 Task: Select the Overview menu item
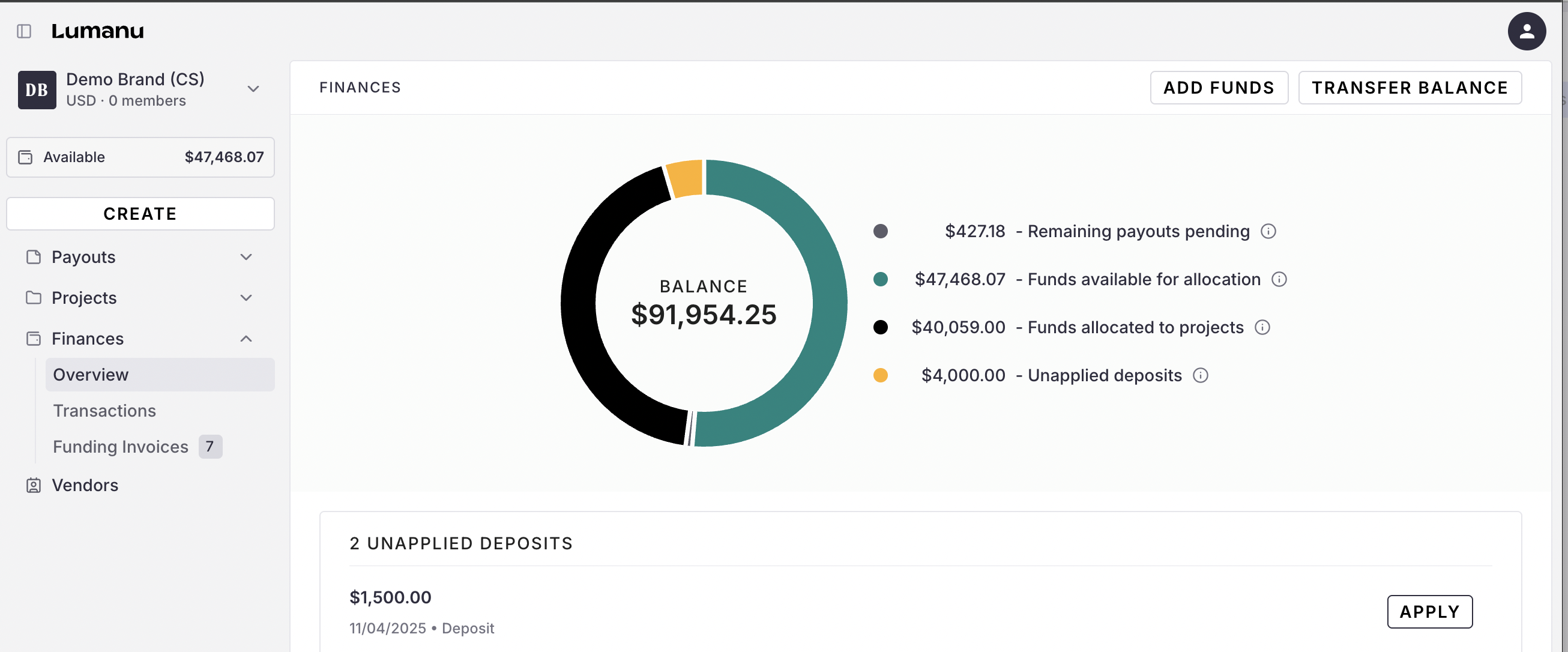(x=91, y=375)
